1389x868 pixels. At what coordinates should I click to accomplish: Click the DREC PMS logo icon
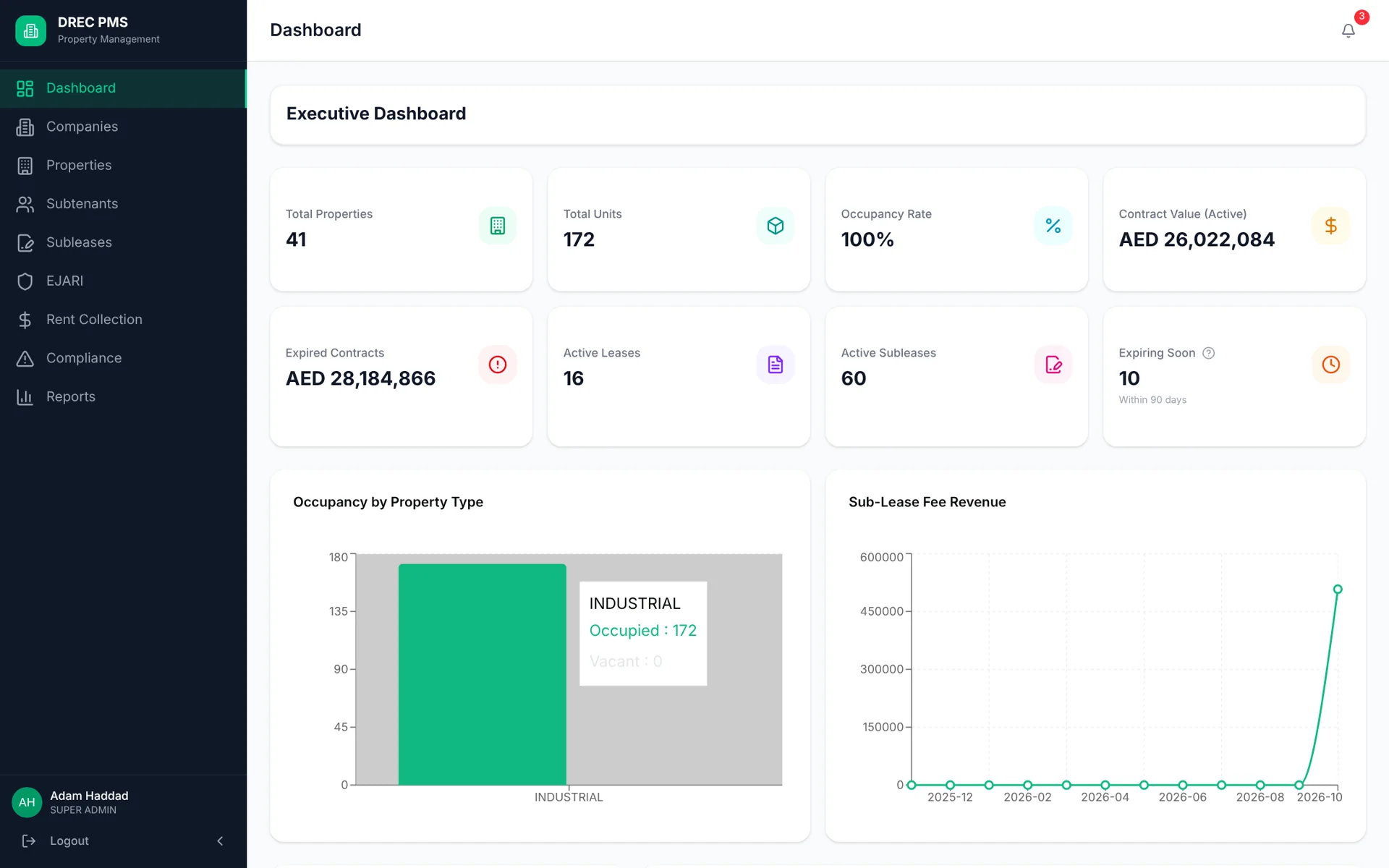point(30,30)
